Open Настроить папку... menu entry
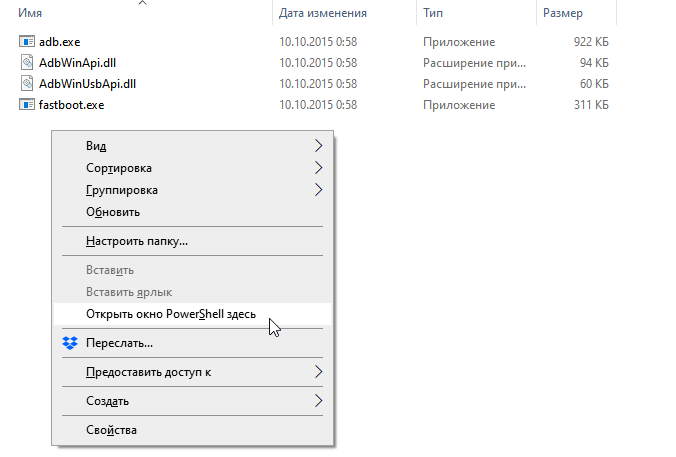 137,241
